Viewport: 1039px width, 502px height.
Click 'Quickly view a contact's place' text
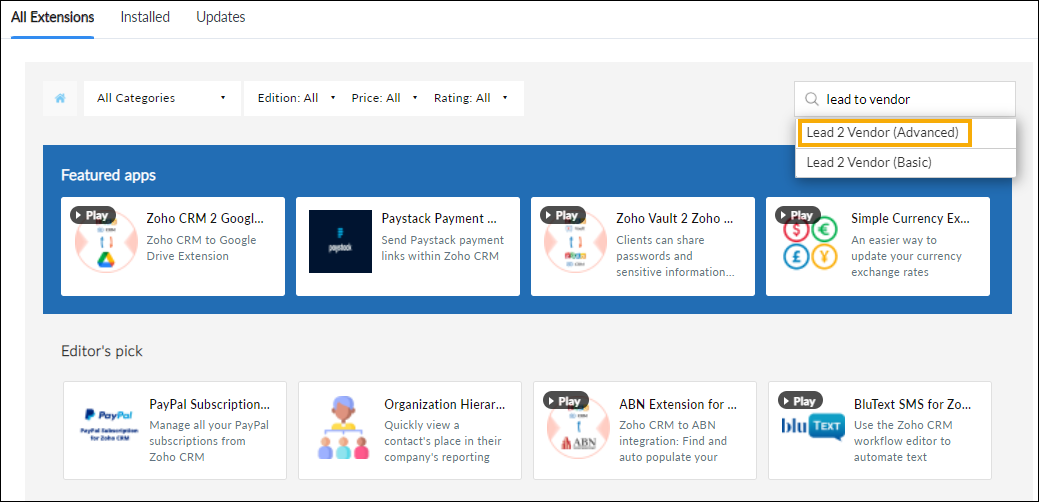pos(443,441)
